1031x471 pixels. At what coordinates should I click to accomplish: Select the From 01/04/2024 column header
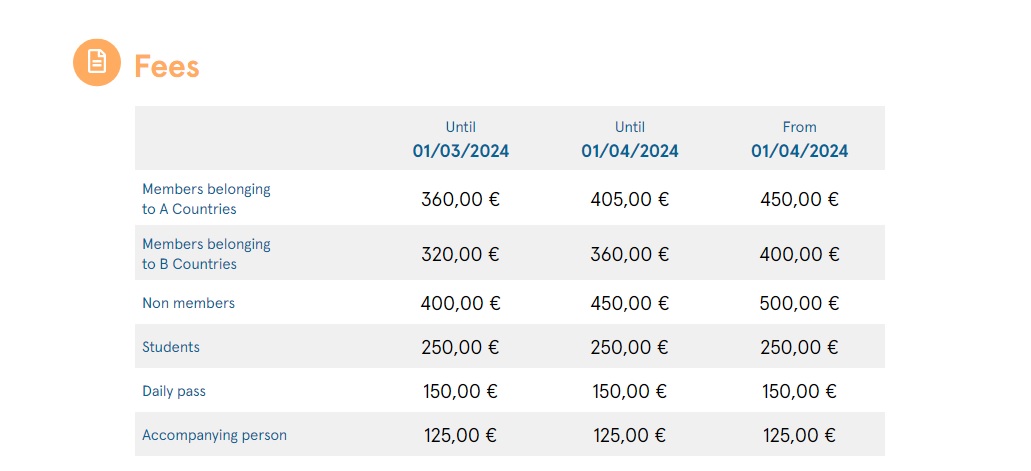[x=799, y=140]
